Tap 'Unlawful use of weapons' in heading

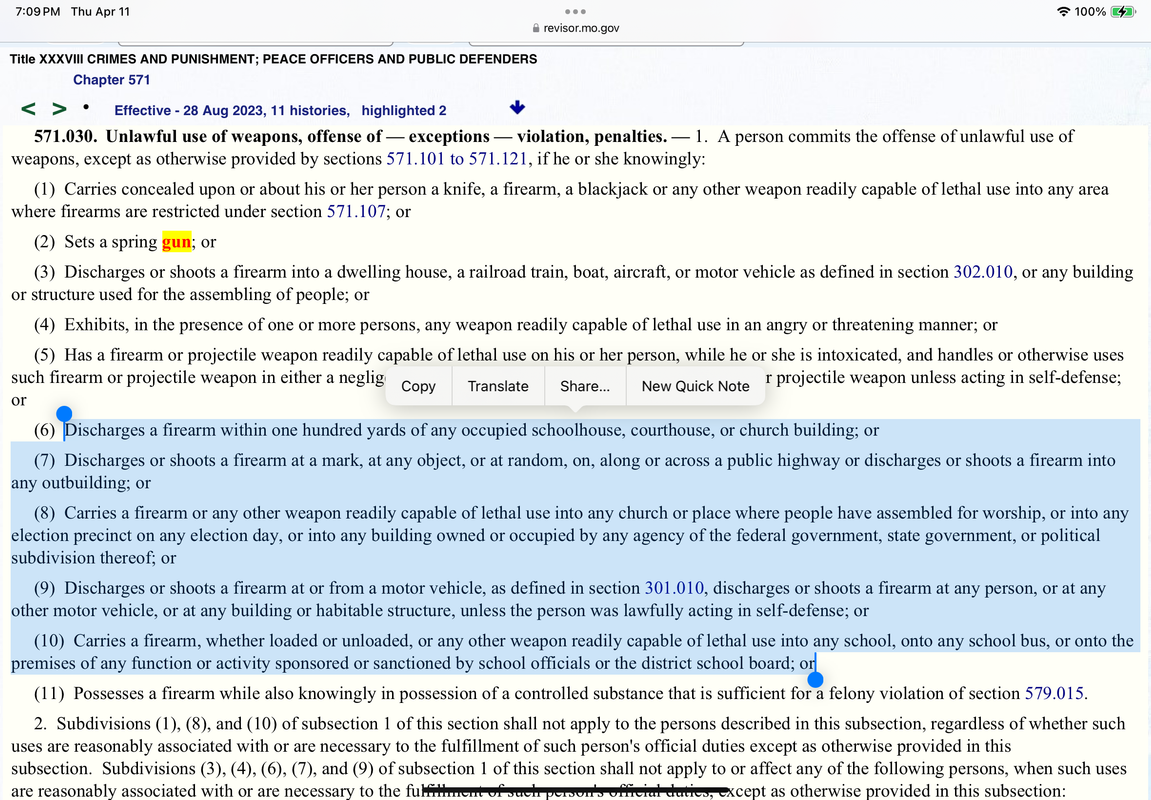(x=202, y=137)
